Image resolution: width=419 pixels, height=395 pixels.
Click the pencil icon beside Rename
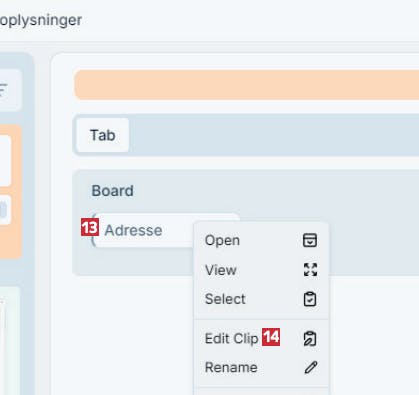(311, 368)
